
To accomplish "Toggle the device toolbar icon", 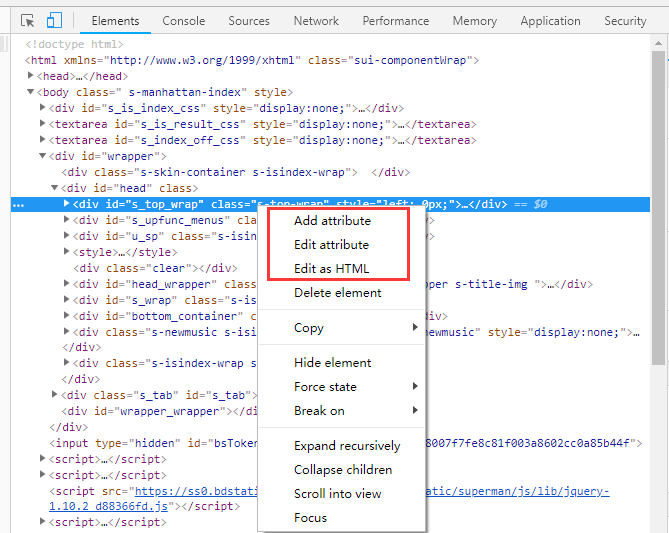I will click(54, 20).
